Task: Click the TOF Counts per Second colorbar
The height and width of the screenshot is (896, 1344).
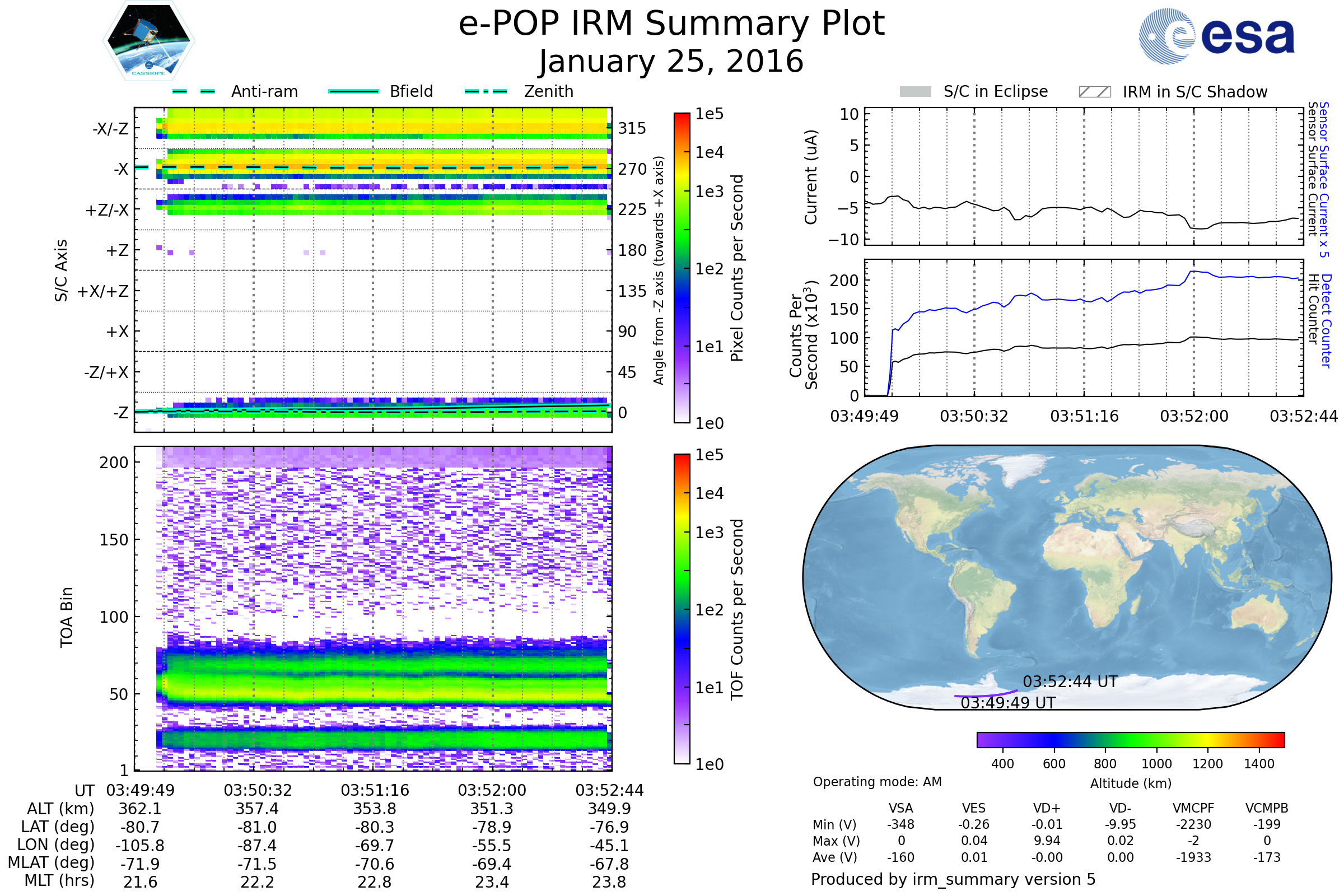Action: (682, 609)
